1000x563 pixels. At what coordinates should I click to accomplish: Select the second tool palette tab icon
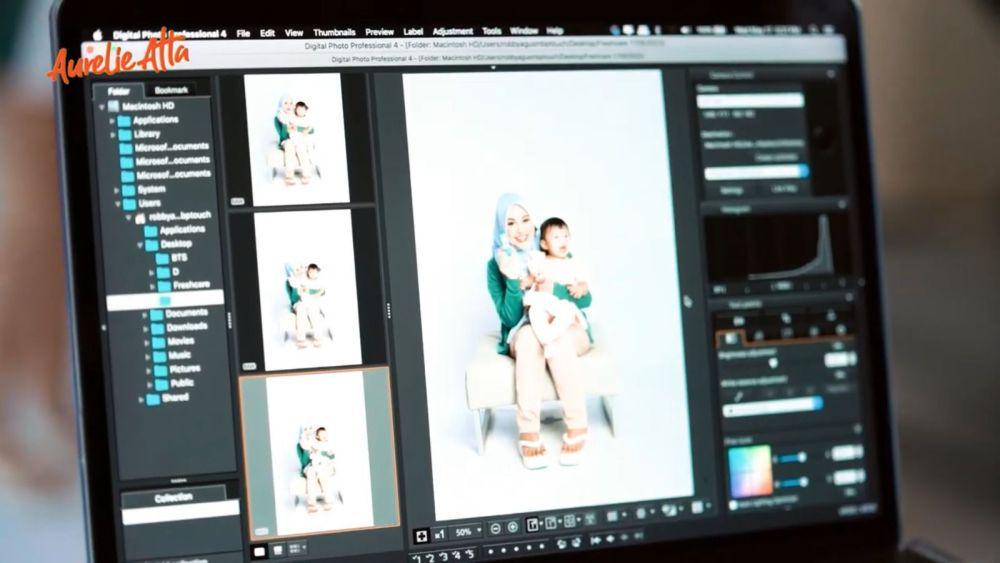tap(759, 335)
